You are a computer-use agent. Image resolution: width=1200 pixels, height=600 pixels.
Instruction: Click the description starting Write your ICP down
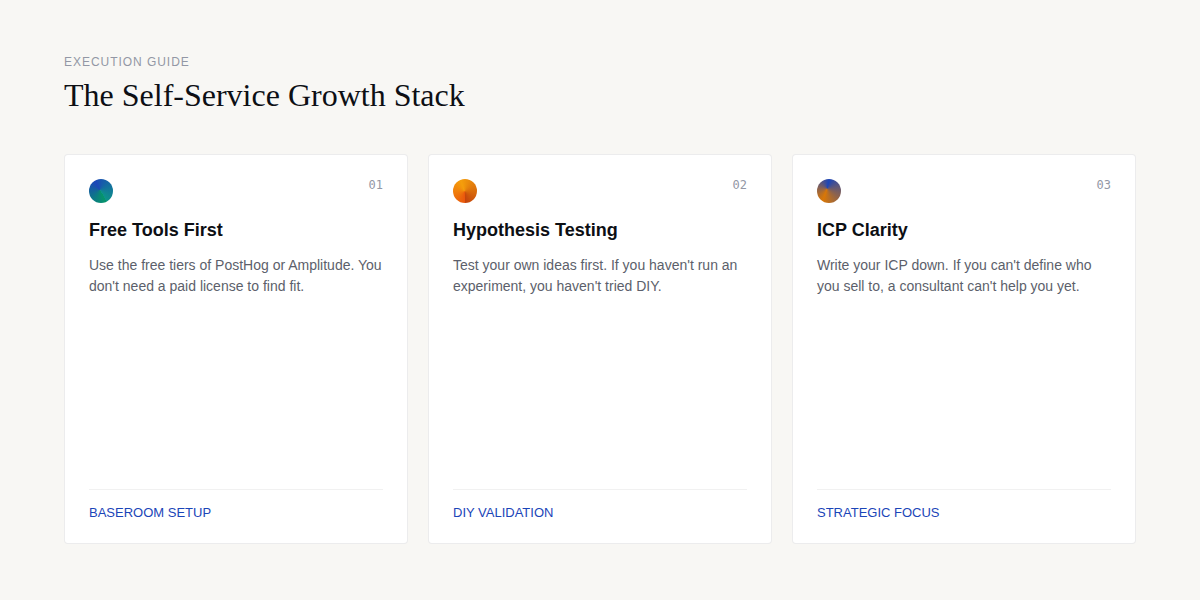click(954, 276)
